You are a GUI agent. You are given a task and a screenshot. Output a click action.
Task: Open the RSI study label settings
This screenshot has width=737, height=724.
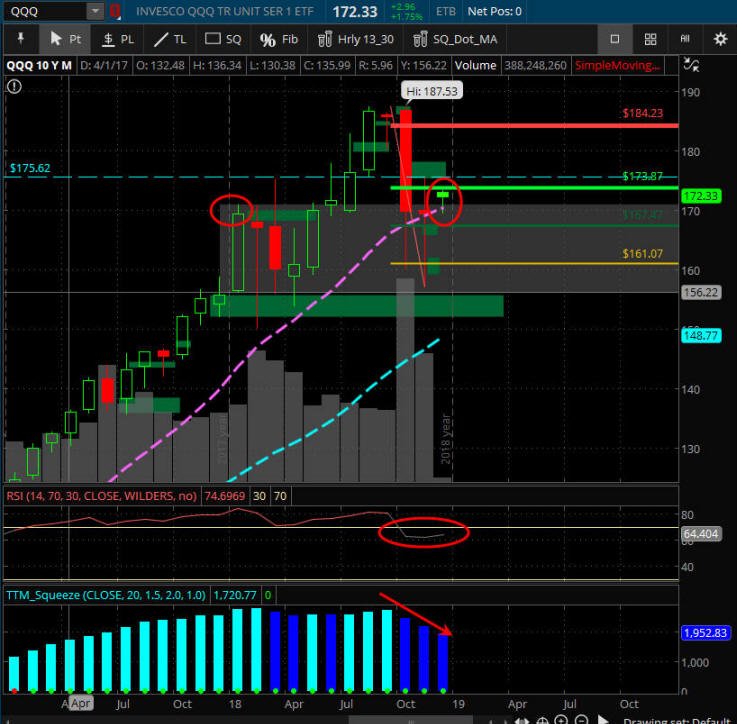click(102, 496)
